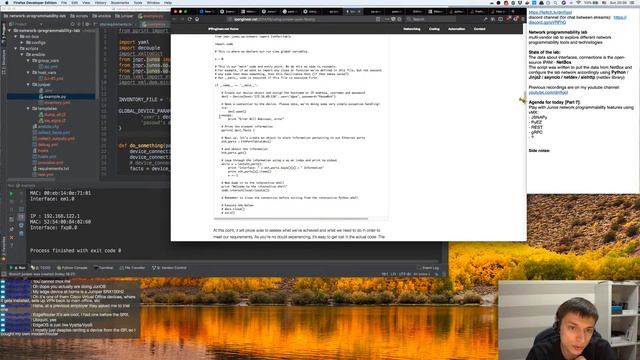Viewport: 640px width, 360px height.
Task: Click the twitch.tv link in notes window
Action: tap(550, 13)
